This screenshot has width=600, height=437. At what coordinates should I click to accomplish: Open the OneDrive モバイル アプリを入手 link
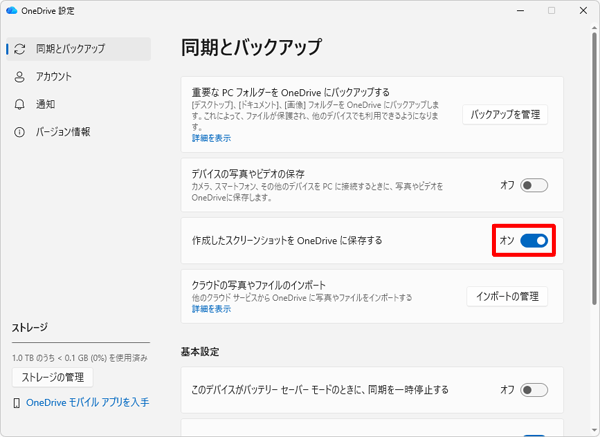pyautogui.click(x=88, y=403)
